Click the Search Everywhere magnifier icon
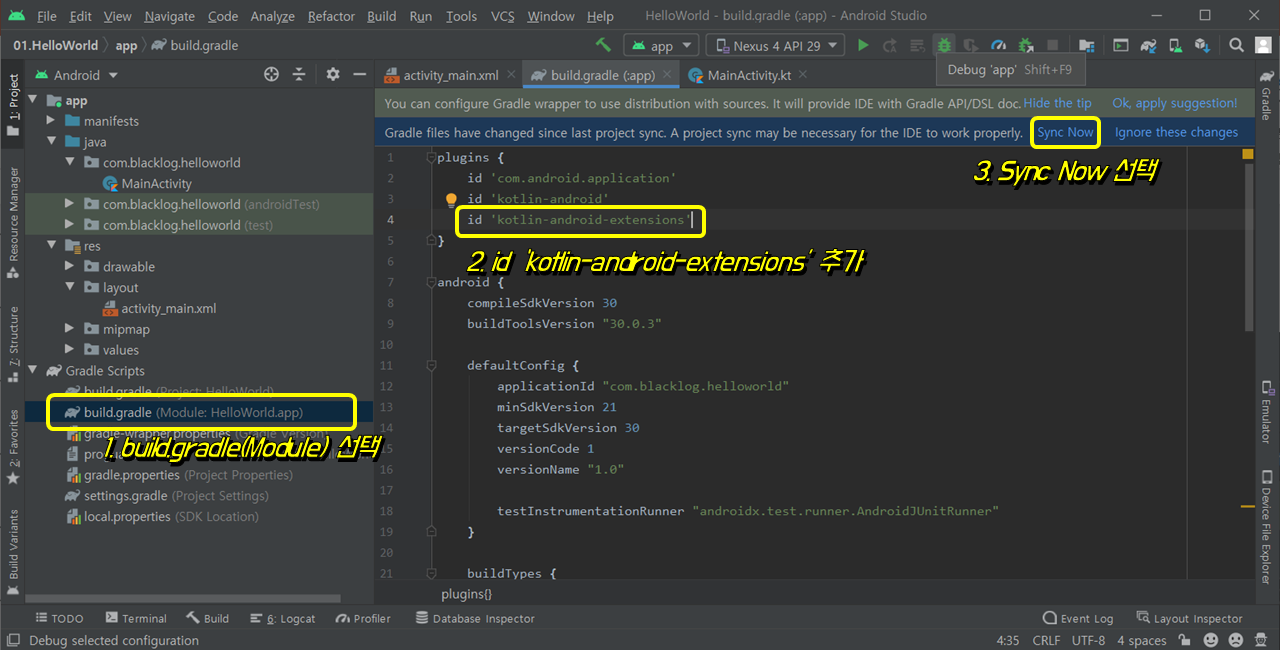The image size is (1280, 650). [1237, 45]
